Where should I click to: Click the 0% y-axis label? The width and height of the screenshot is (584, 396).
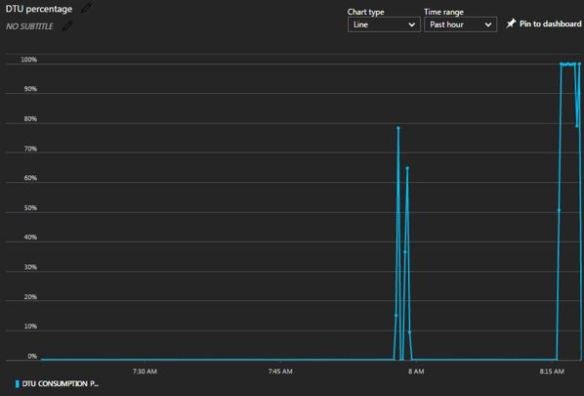[x=32, y=356]
